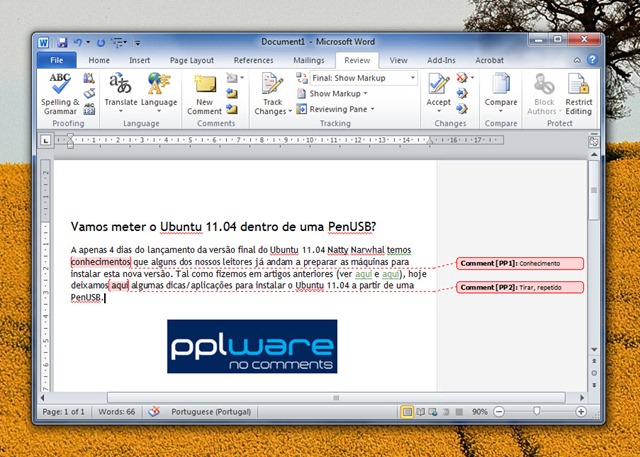Switch to the References tab
The height and width of the screenshot is (457, 640).
[x=253, y=60]
